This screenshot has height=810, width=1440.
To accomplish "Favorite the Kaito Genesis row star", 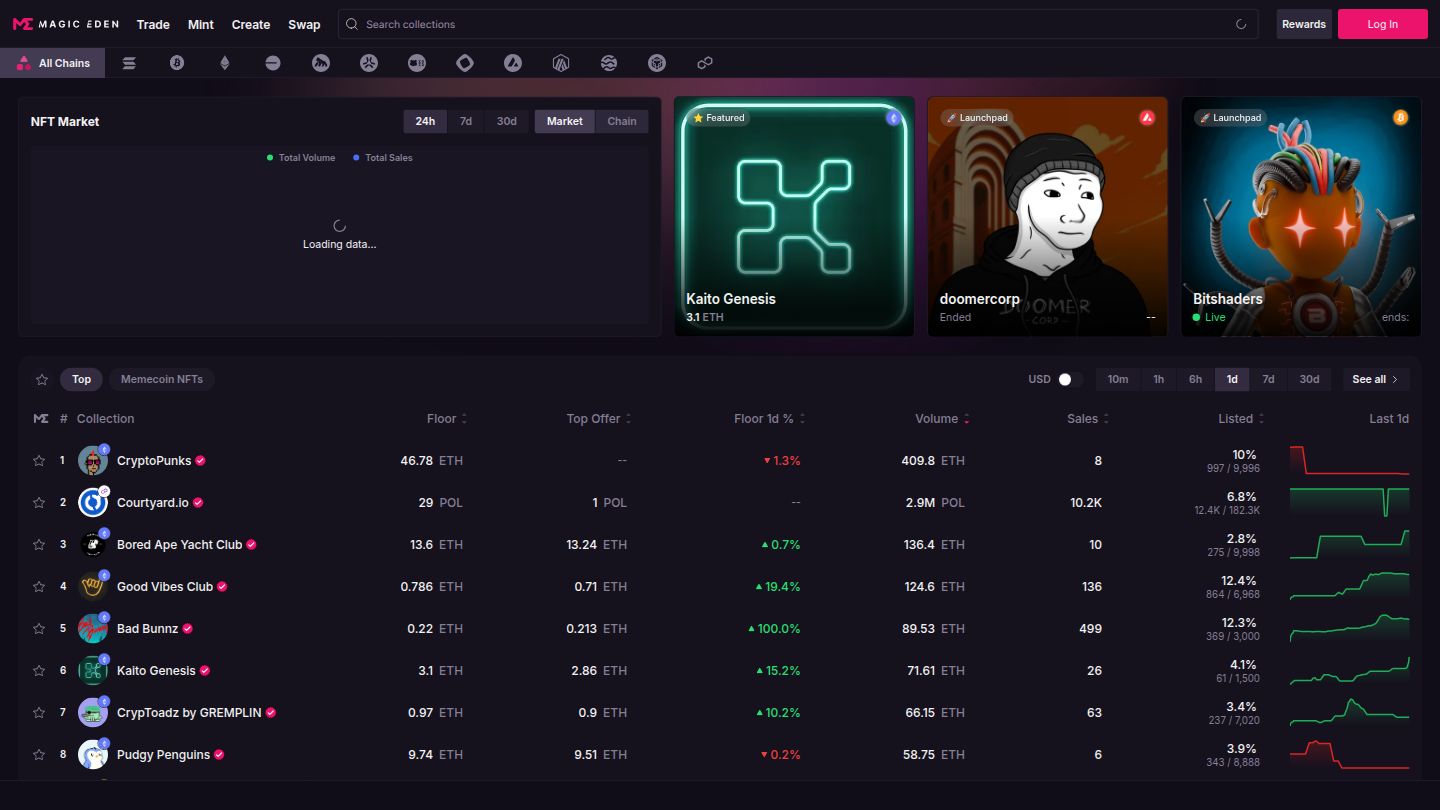I will [39, 671].
